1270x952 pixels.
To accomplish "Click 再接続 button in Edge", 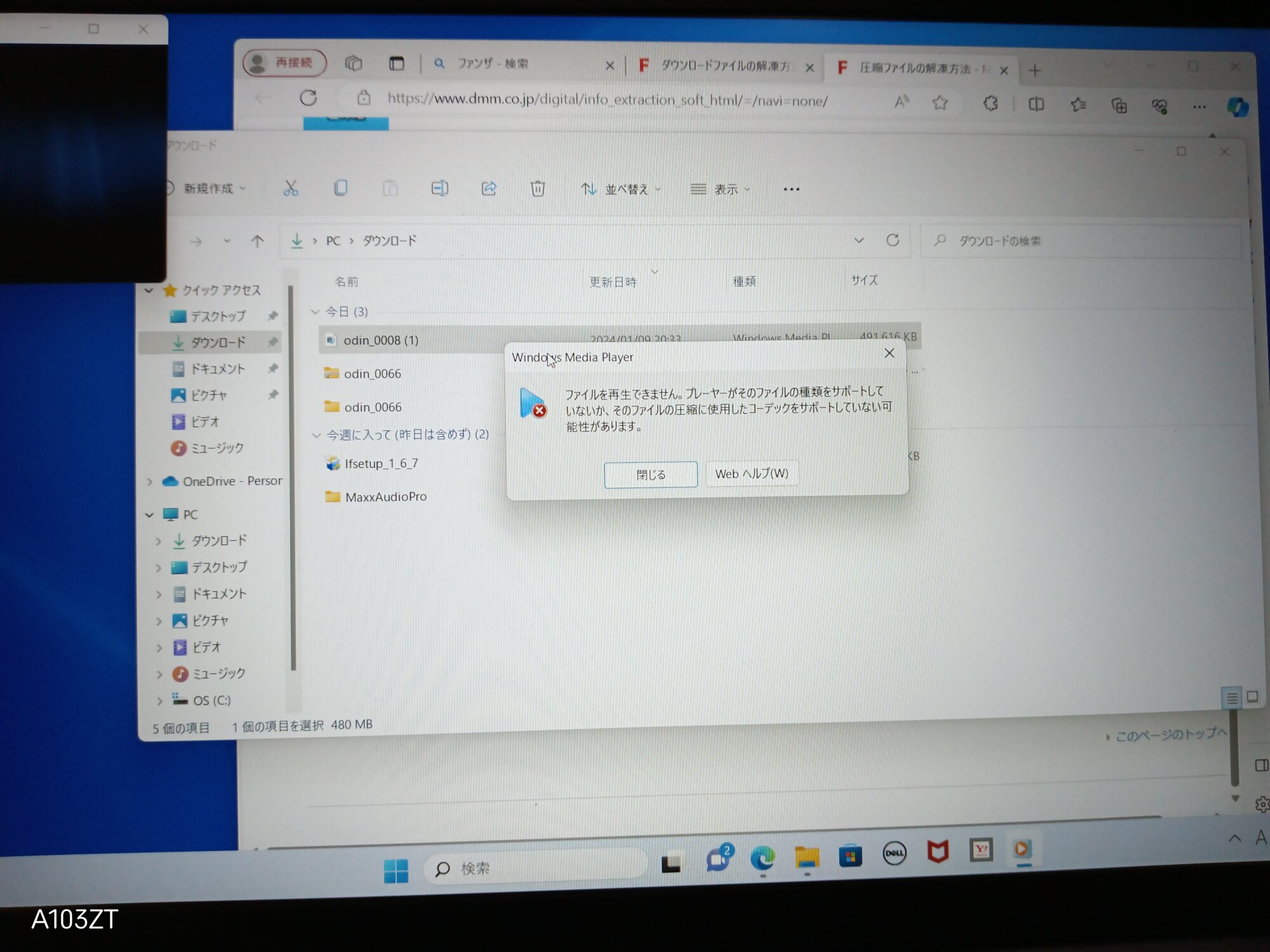I will tap(284, 62).
